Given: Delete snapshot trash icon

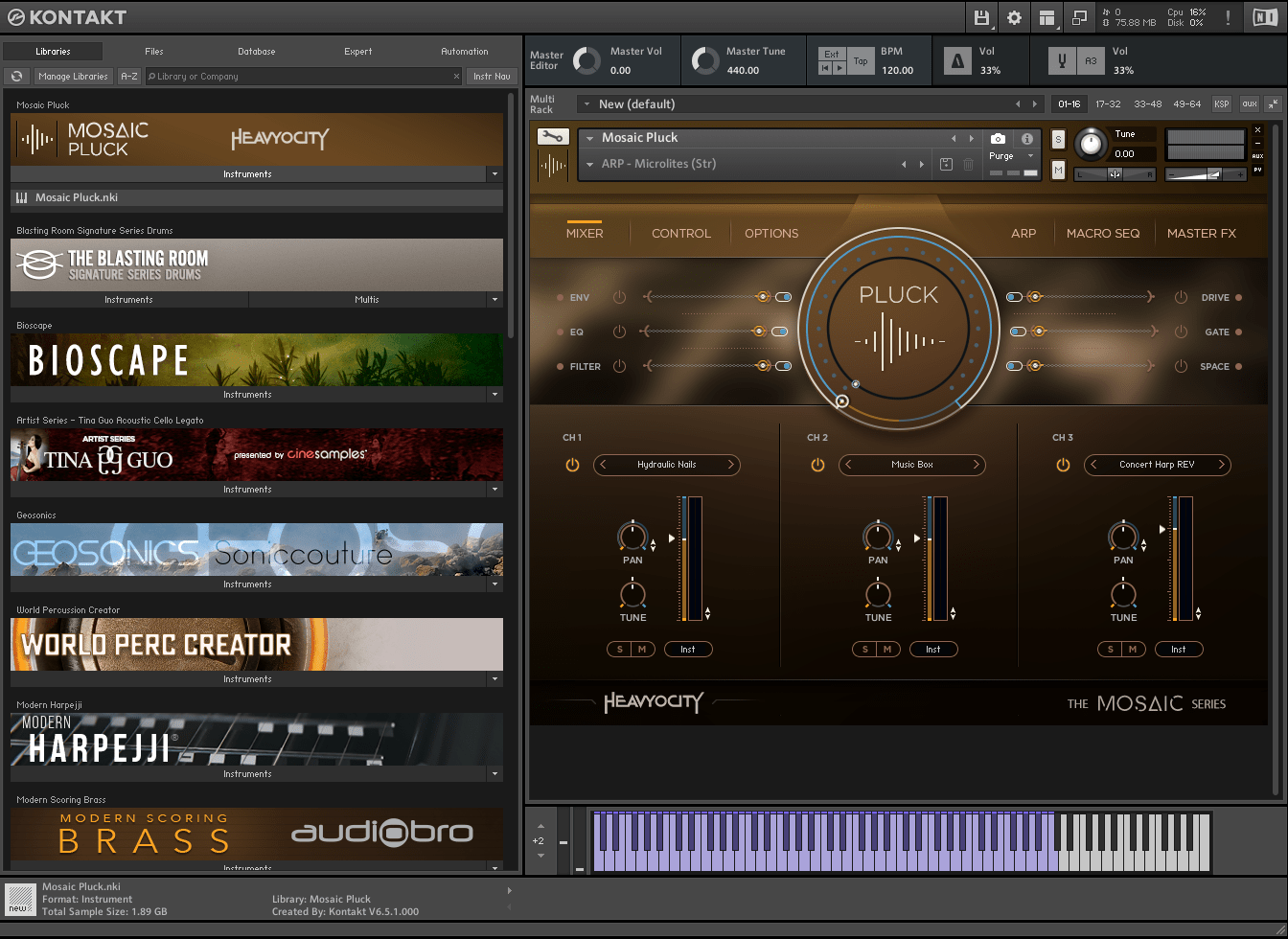Looking at the screenshot, I should (x=968, y=164).
